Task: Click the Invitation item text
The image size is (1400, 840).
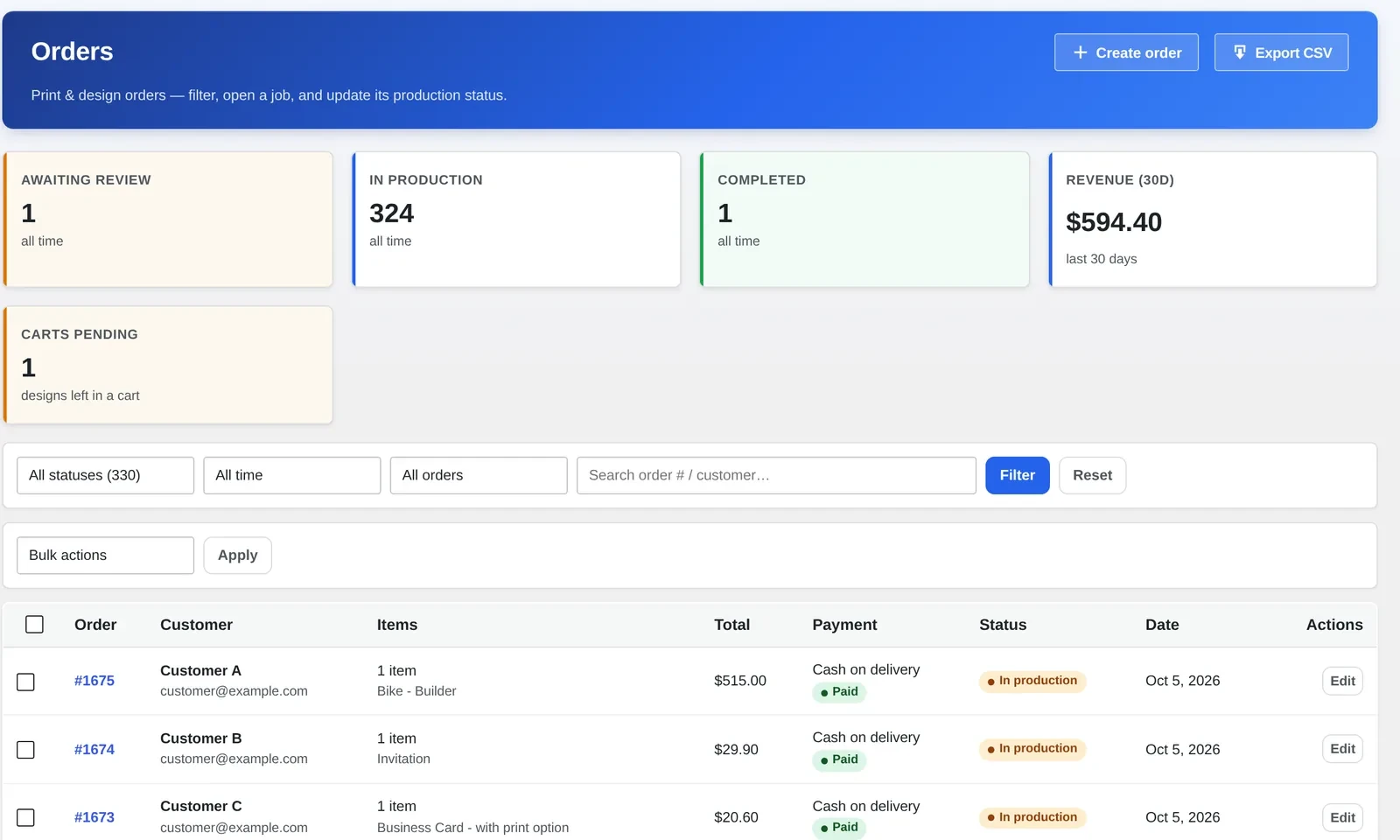Action: click(x=403, y=759)
